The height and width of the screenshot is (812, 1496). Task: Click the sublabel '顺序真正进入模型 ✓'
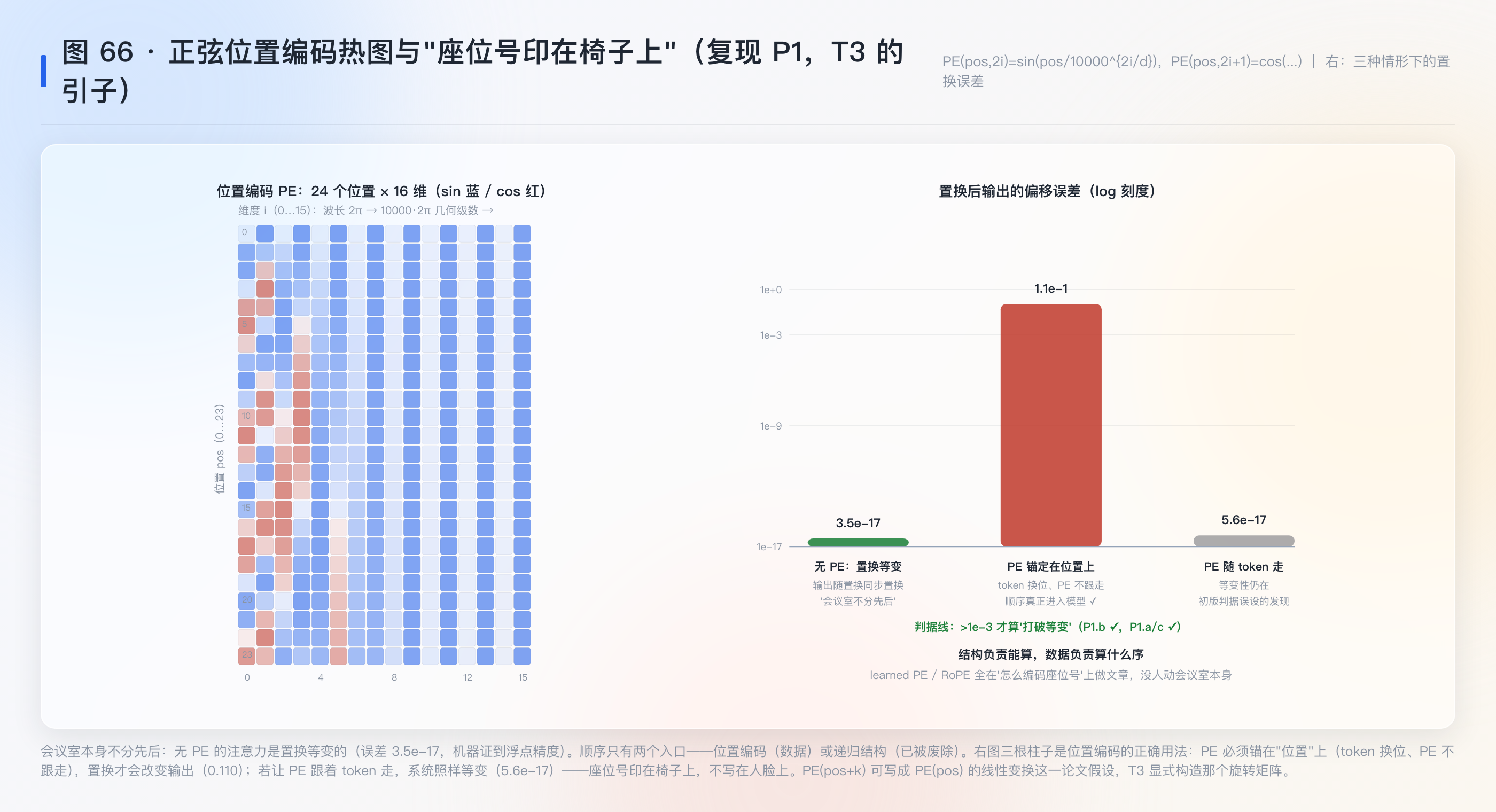click(x=1050, y=601)
